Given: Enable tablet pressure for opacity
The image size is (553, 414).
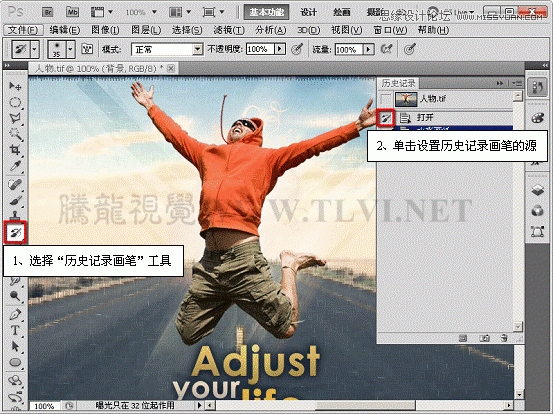Looking at the screenshot, I should [297, 49].
